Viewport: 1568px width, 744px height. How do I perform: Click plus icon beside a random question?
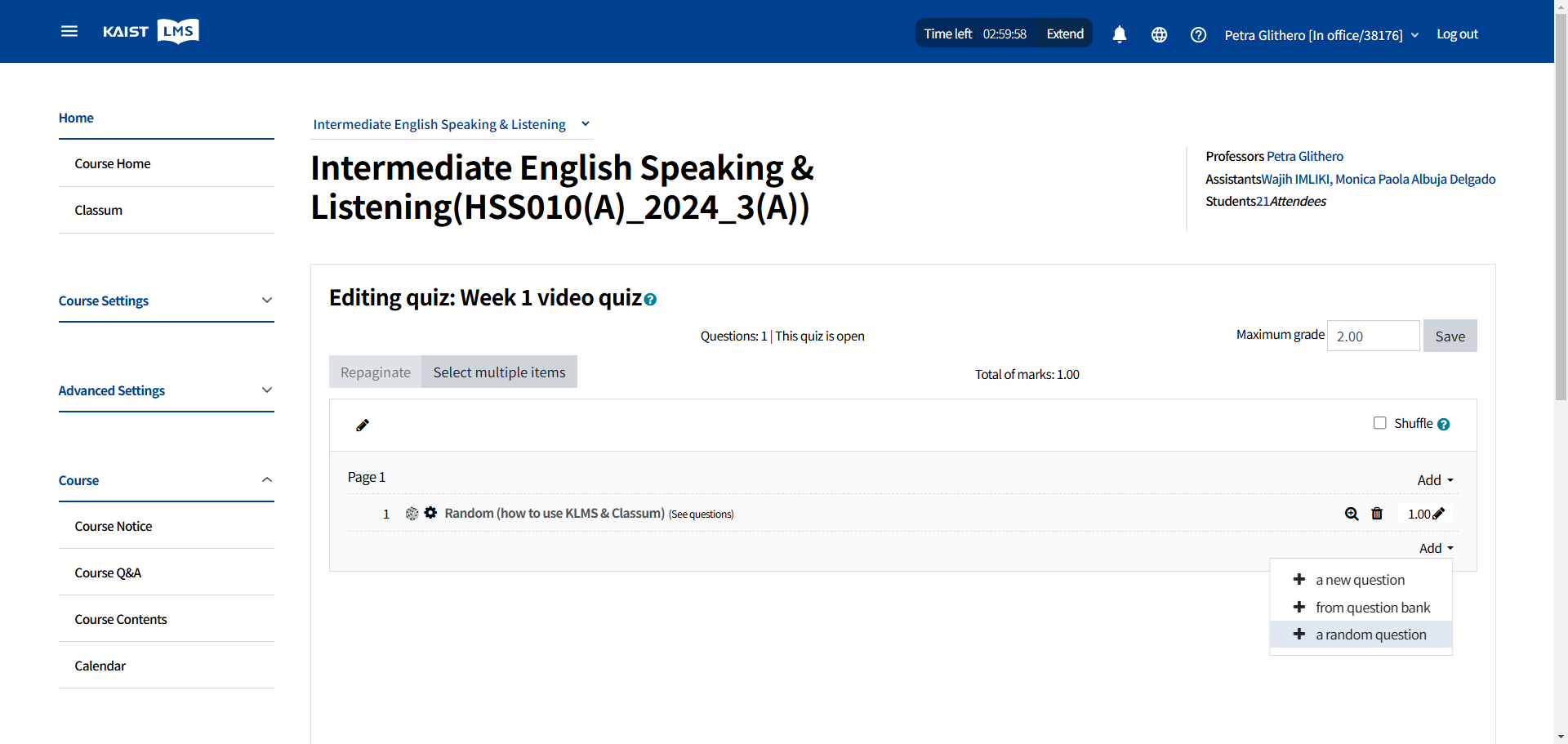tap(1299, 634)
